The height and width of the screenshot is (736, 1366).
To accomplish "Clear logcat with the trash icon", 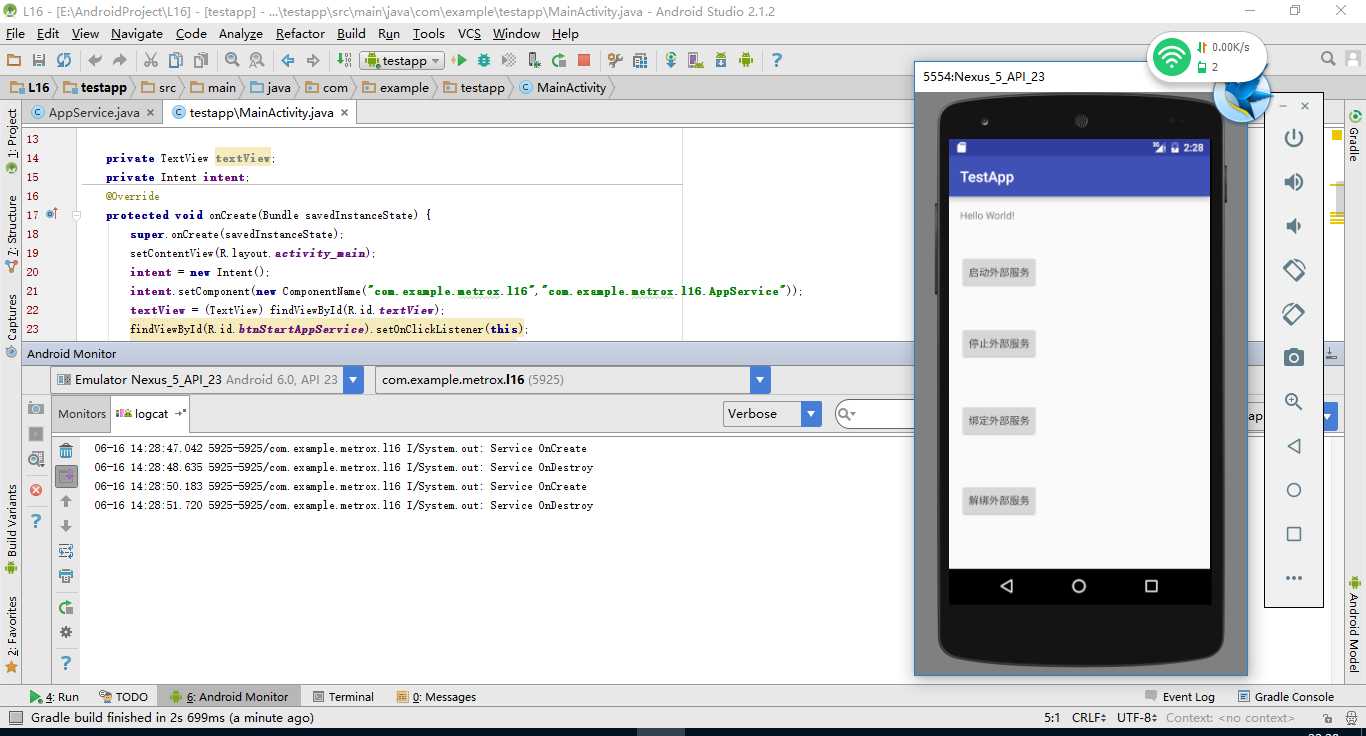I will [x=66, y=451].
